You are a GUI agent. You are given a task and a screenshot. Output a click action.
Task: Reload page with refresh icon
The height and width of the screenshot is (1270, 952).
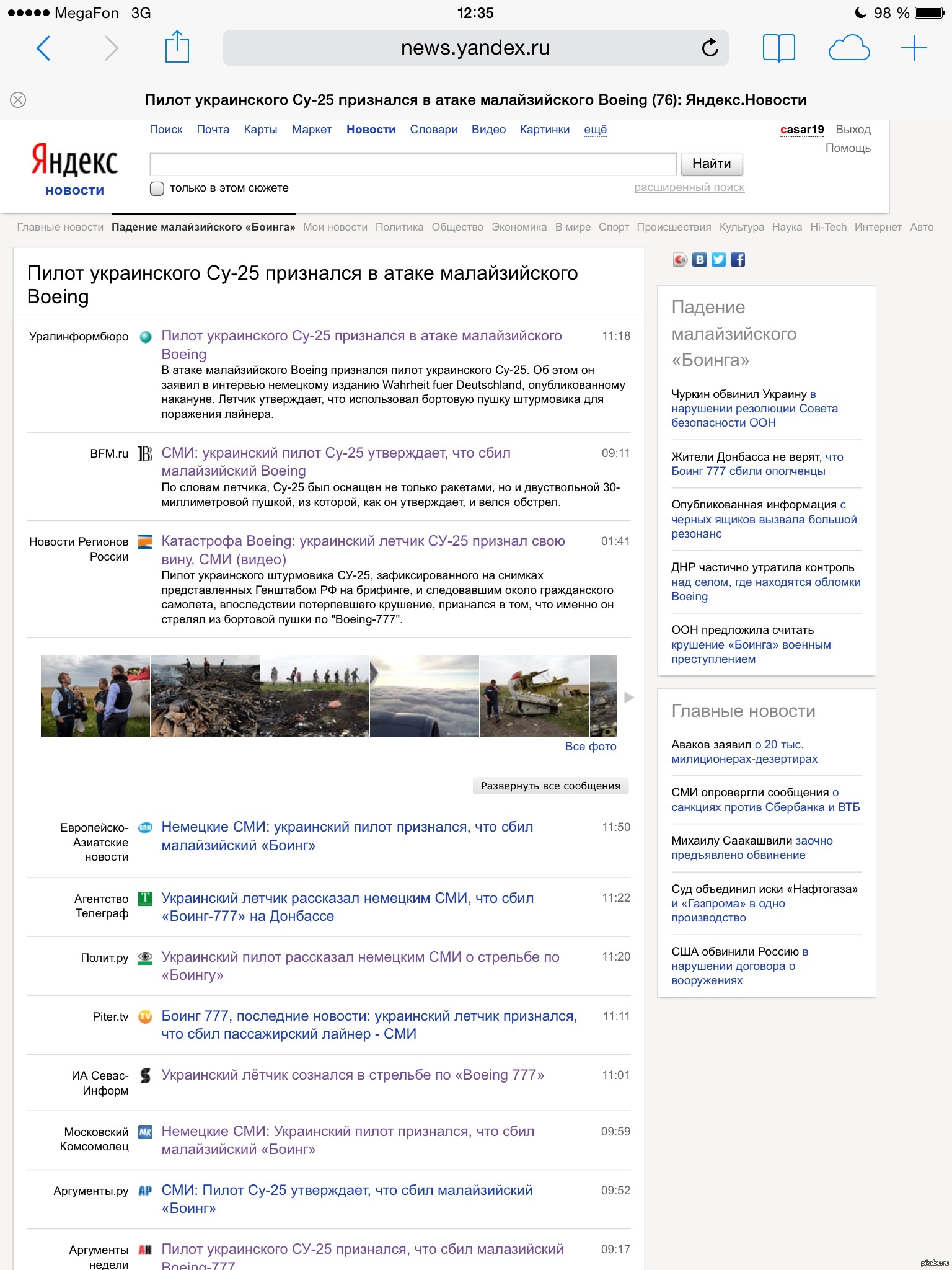[710, 47]
